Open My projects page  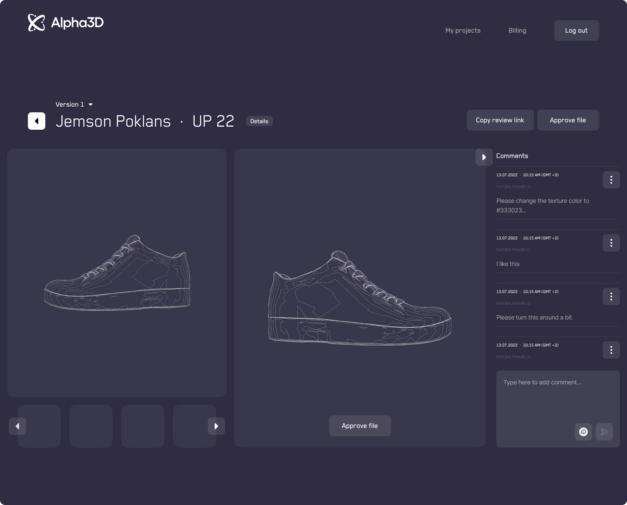click(x=463, y=30)
